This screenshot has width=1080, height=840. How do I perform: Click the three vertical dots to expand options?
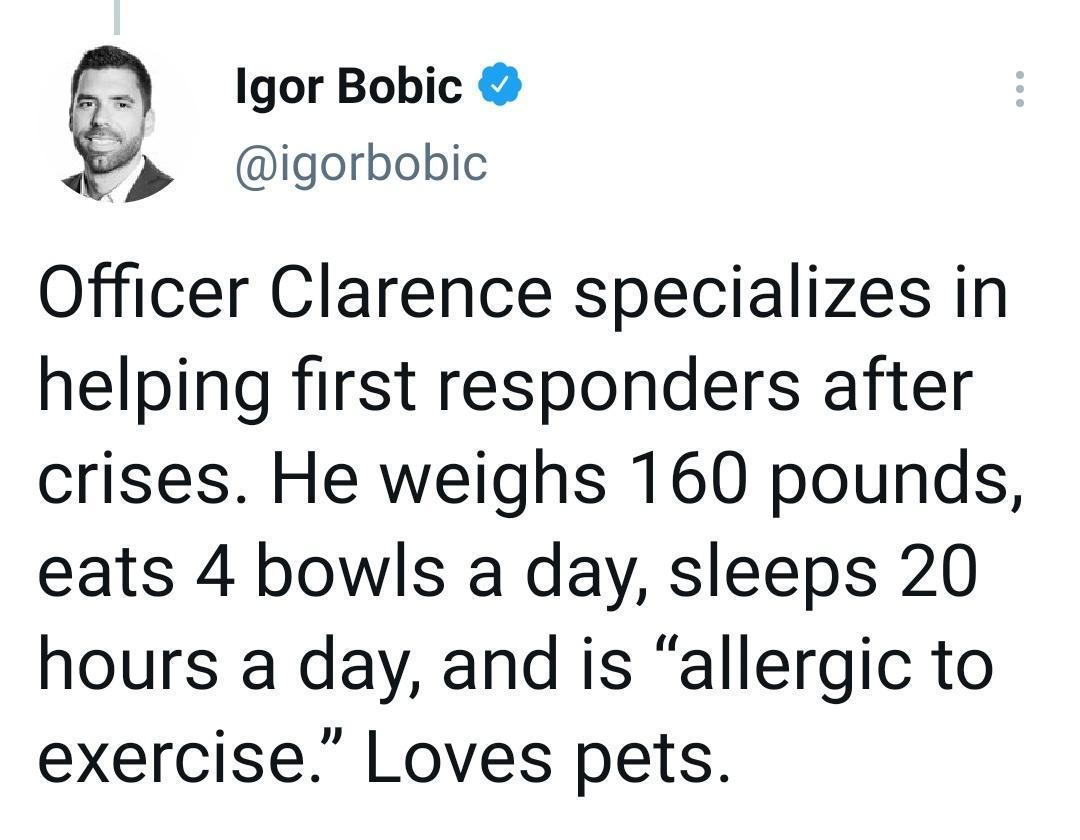(x=1021, y=90)
